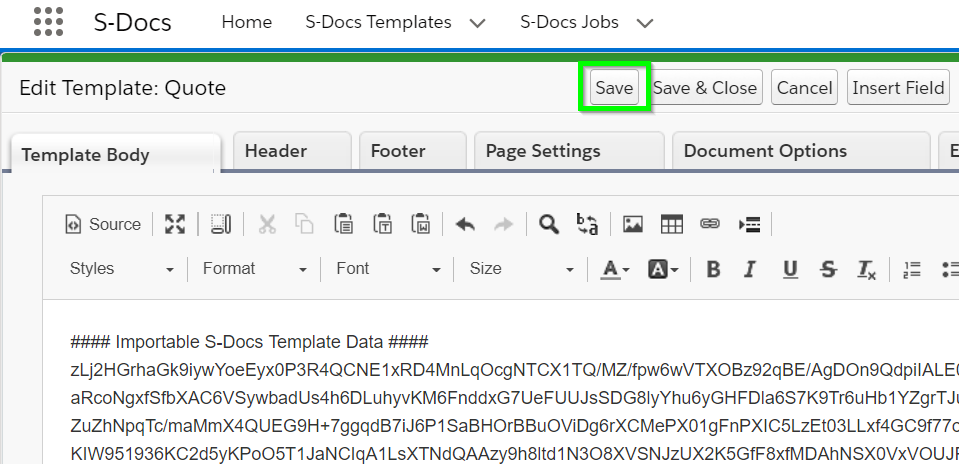Click the Save & Close button
The width and height of the screenshot is (959, 464).
[x=705, y=87]
